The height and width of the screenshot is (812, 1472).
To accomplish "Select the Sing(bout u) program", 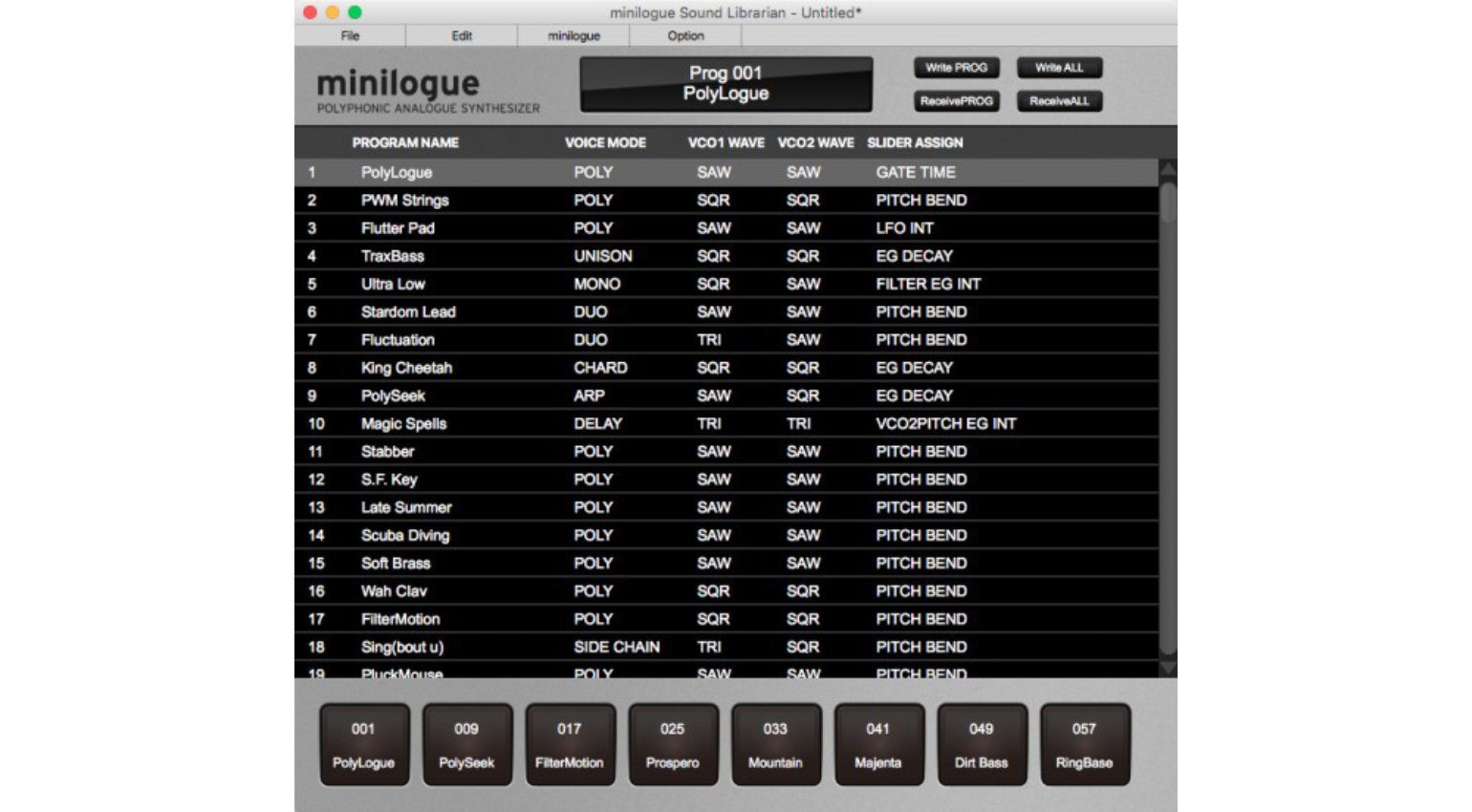I will [726, 647].
